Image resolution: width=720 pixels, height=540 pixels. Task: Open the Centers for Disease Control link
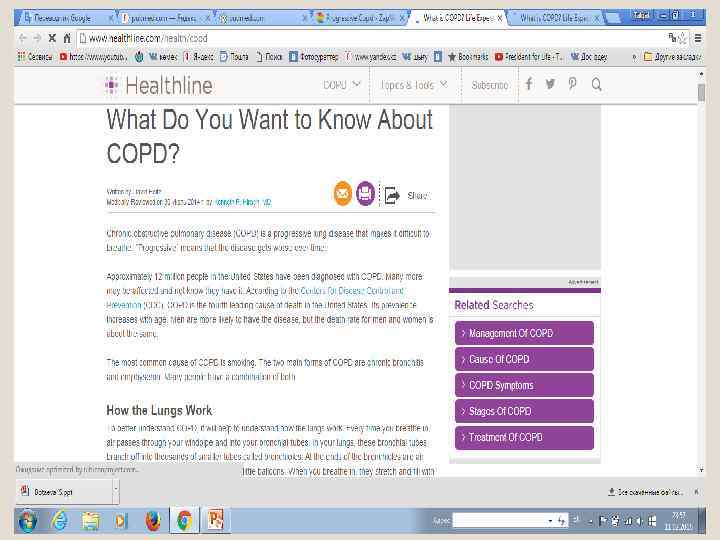[352, 291]
